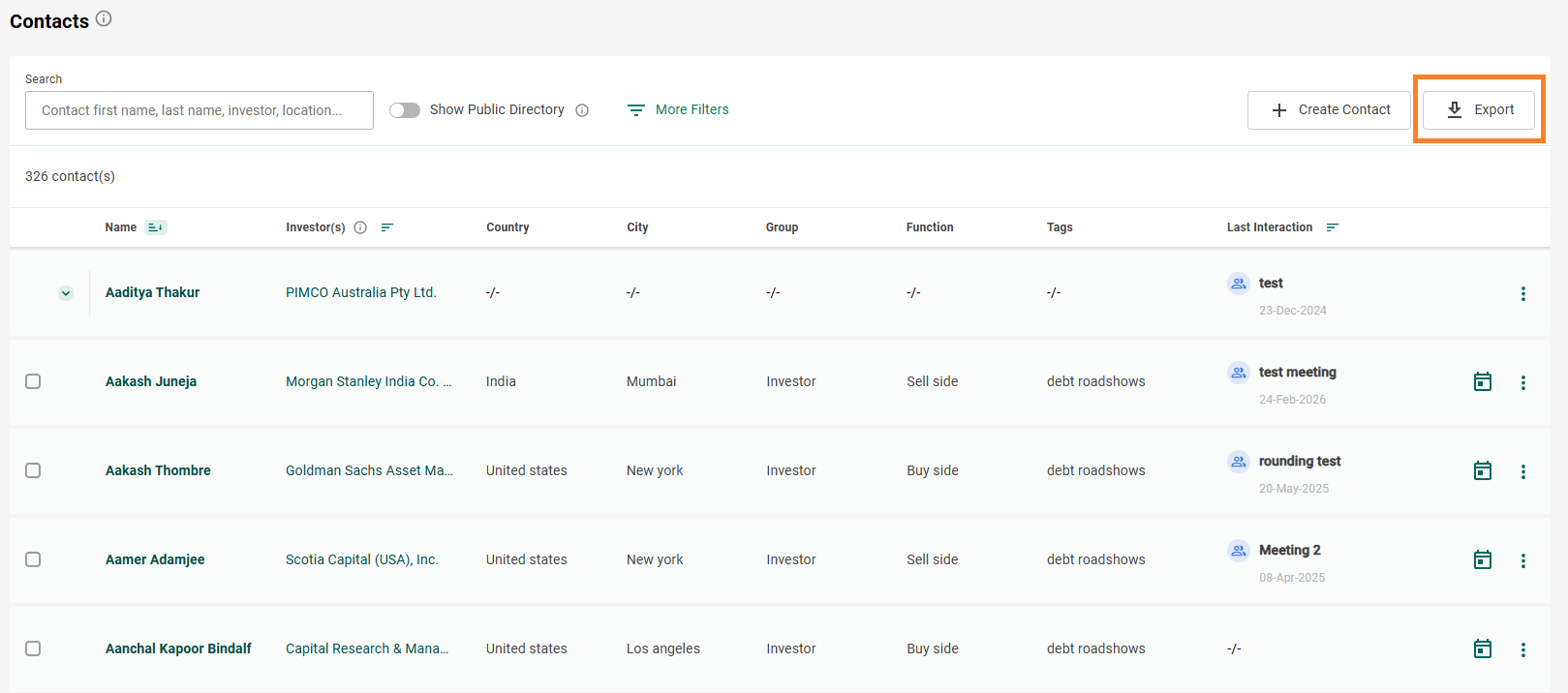This screenshot has width=1568, height=693.
Task: Click the info icon beside Contacts title
Action: pyautogui.click(x=104, y=18)
